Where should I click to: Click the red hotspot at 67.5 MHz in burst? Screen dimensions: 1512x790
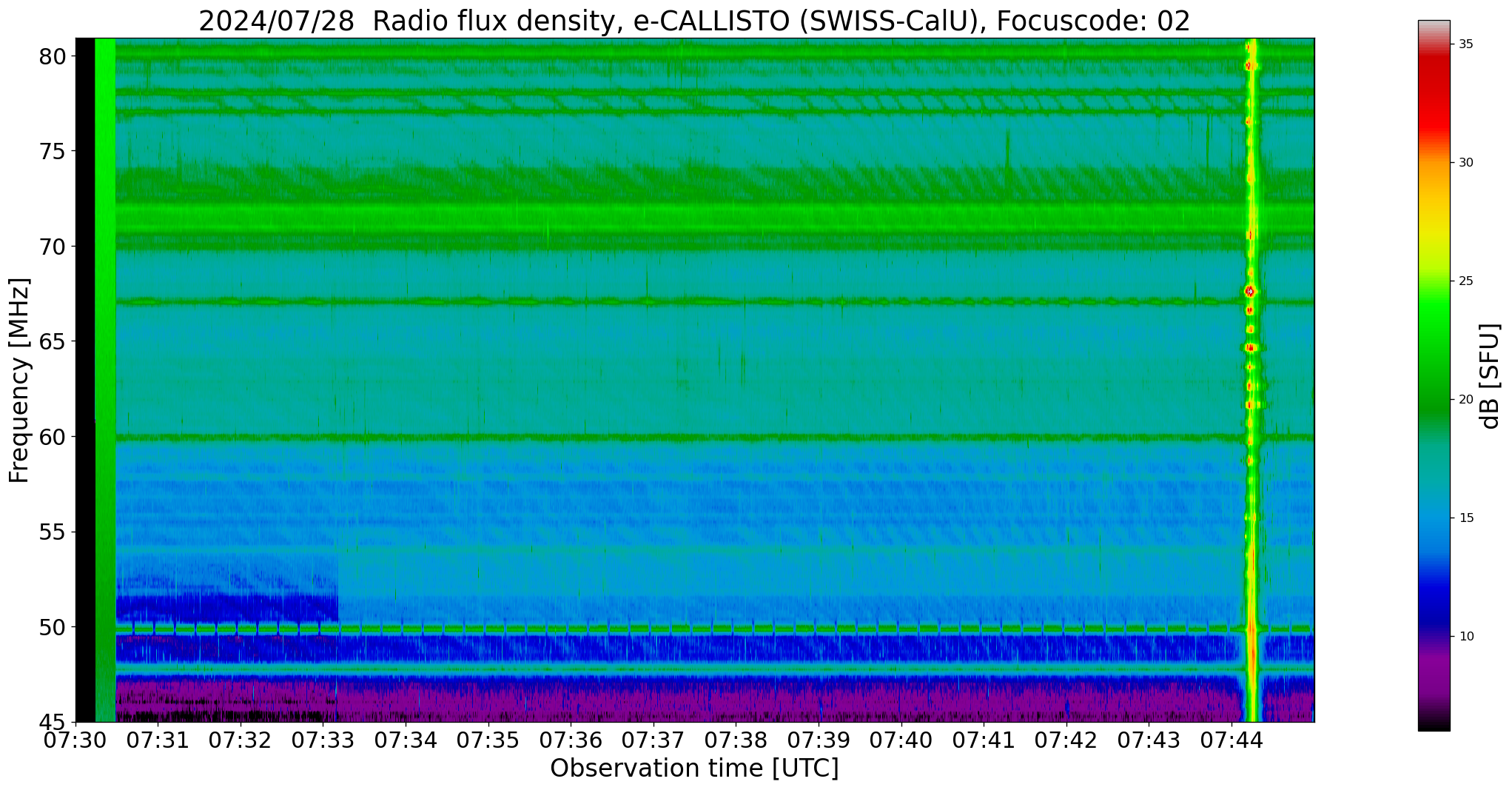pos(1250,291)
